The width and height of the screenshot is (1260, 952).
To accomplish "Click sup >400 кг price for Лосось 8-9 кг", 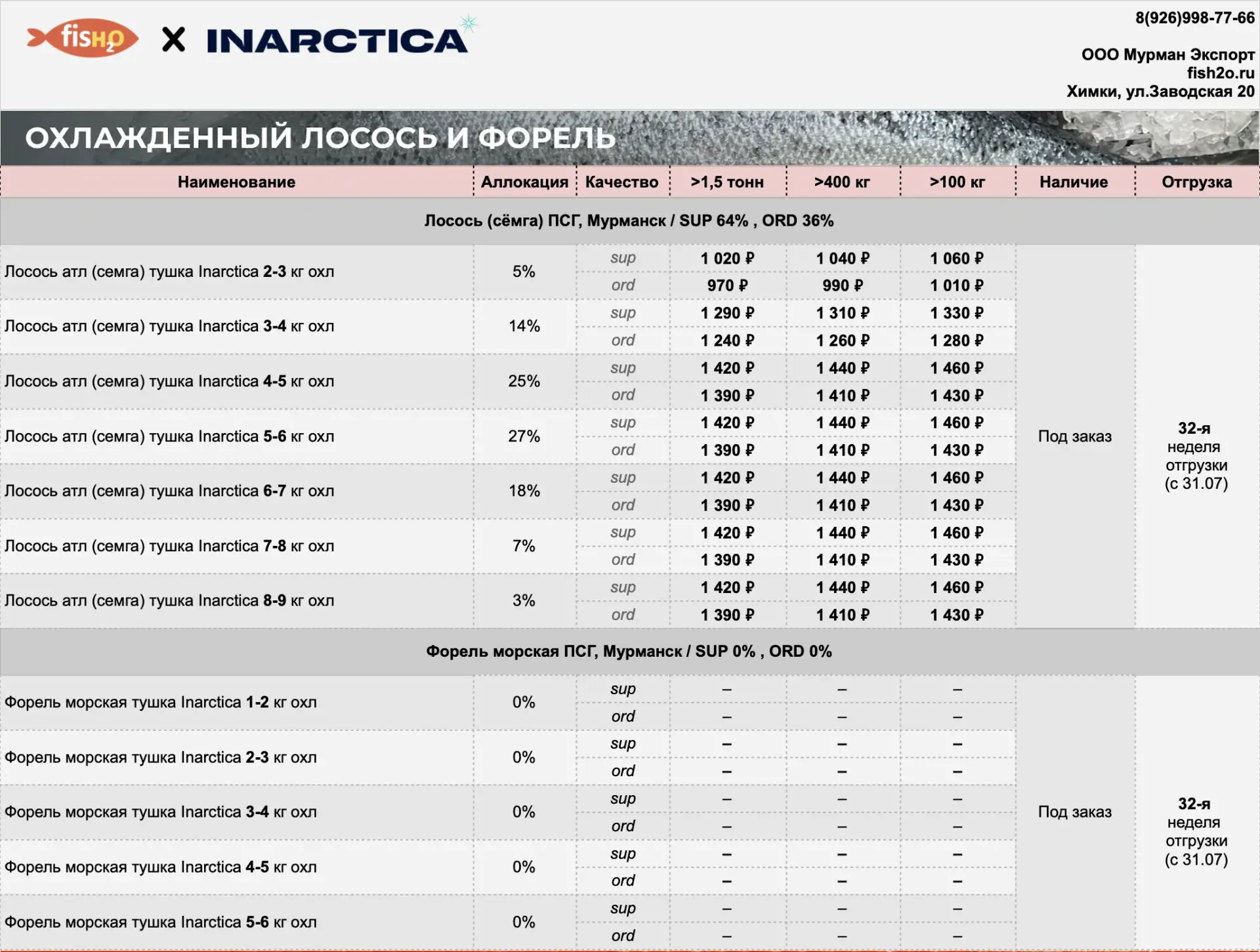I will coord(843,587).
